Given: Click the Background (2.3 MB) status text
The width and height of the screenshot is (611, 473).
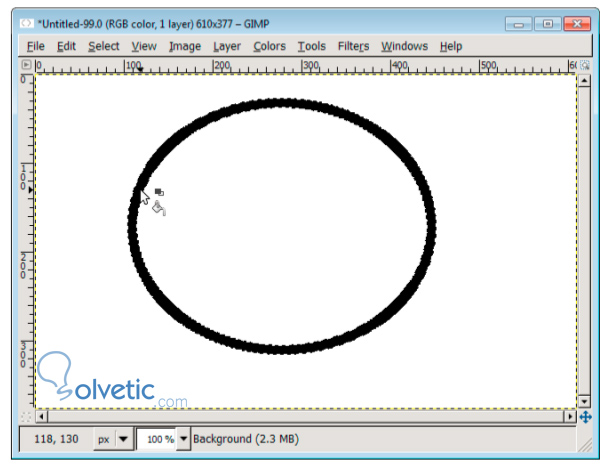Looking at the screenshot, I should (x=246, y=439).
